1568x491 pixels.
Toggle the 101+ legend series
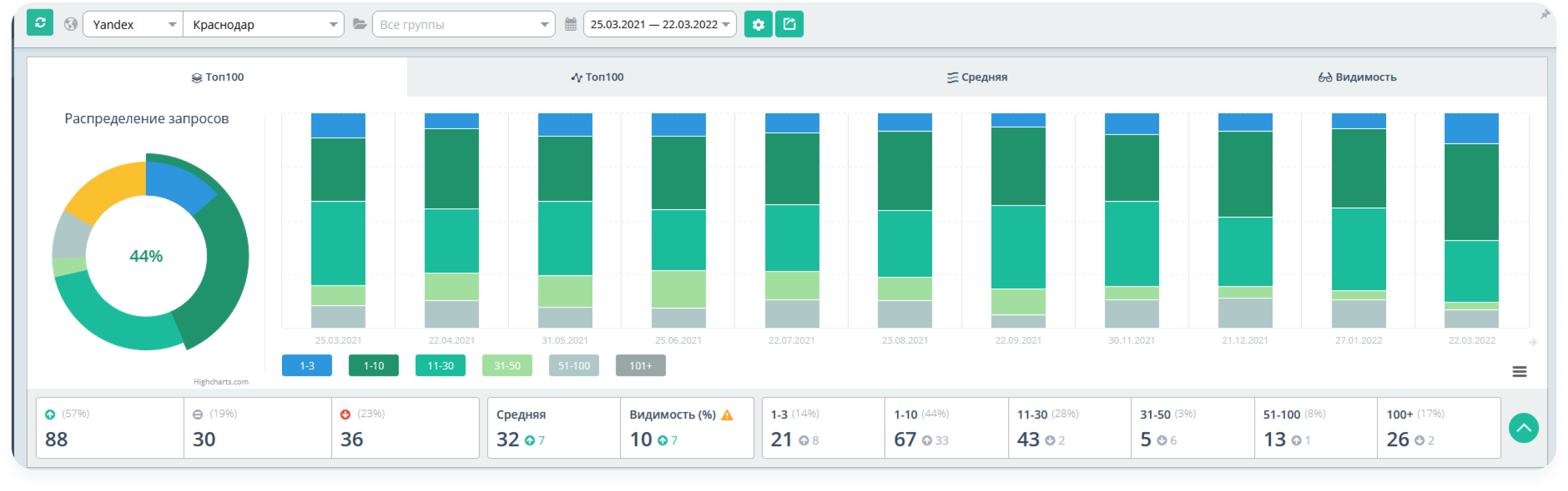coord(640,366)
